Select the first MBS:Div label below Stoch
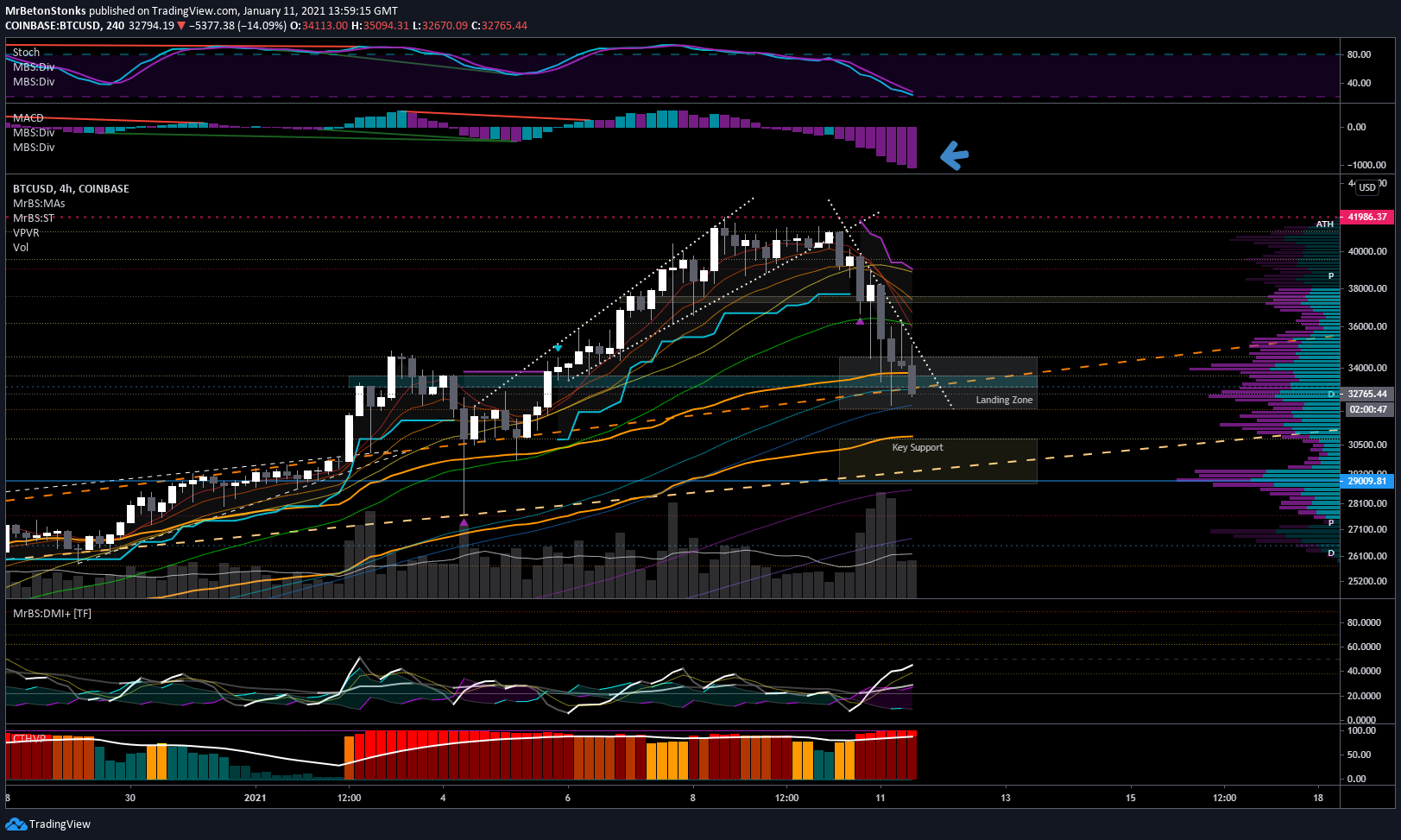 (x=34, y=67)
